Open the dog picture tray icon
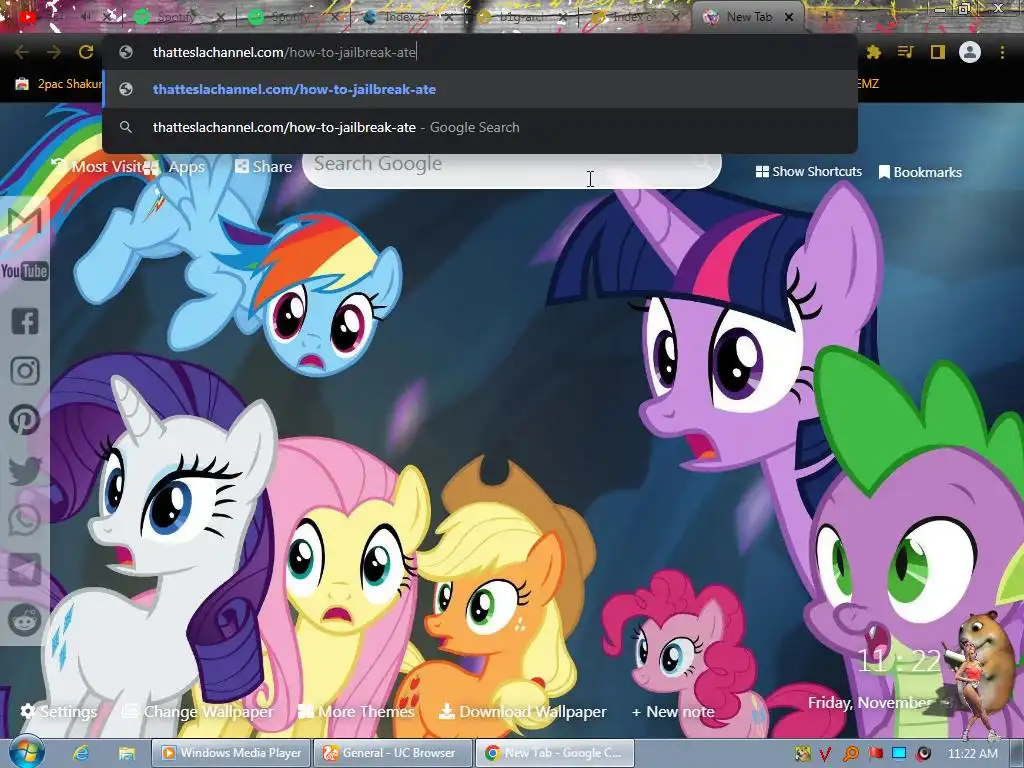 point(802,754)
